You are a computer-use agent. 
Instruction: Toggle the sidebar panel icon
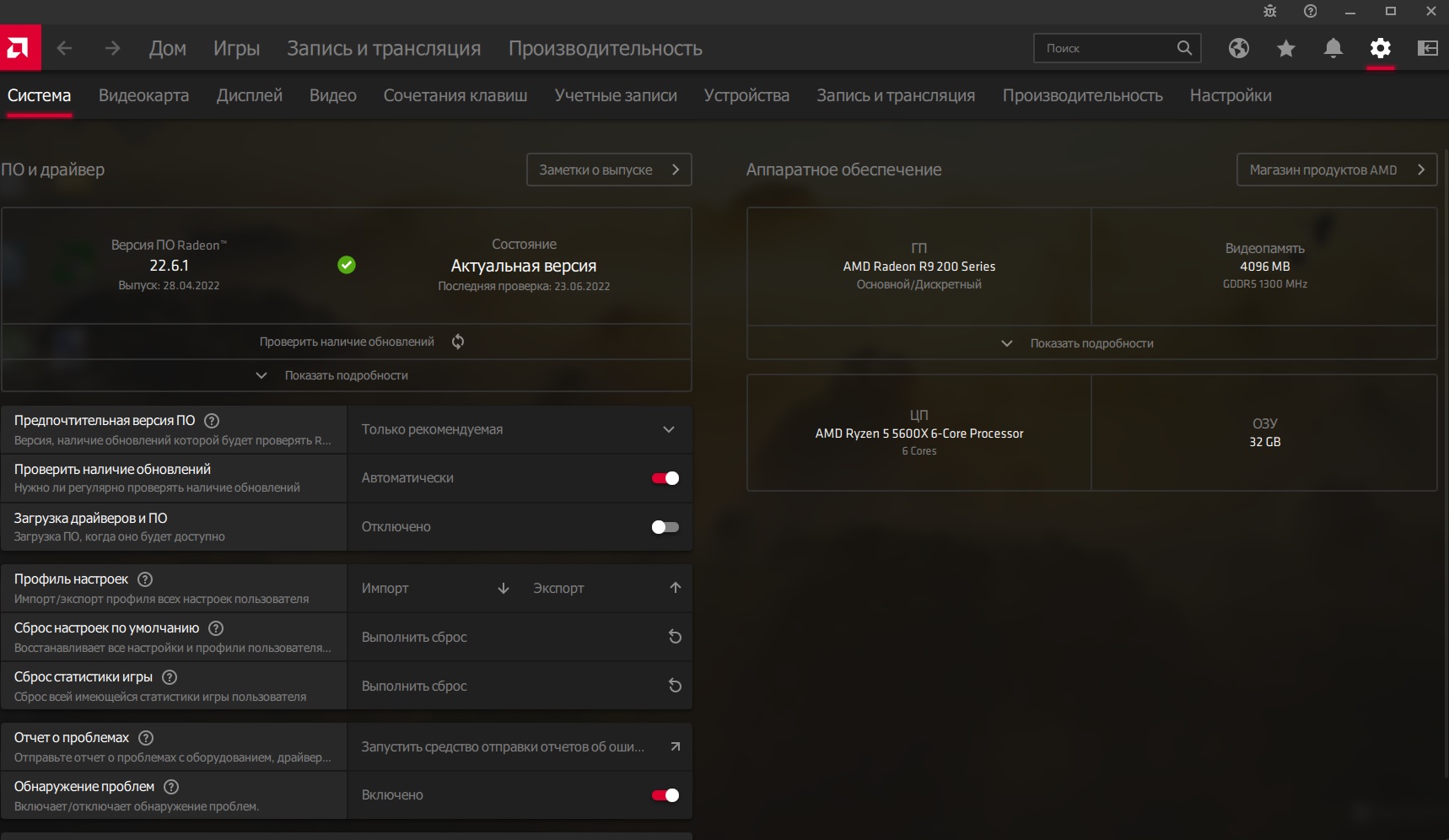pyautogui.click(x=1428, y=48)
